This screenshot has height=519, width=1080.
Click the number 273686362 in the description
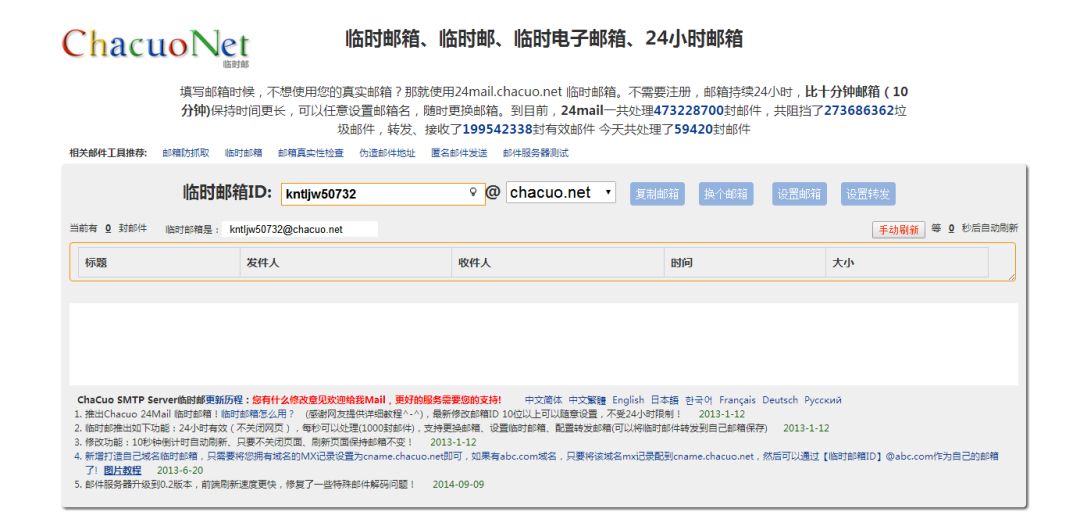pos(859,110)
